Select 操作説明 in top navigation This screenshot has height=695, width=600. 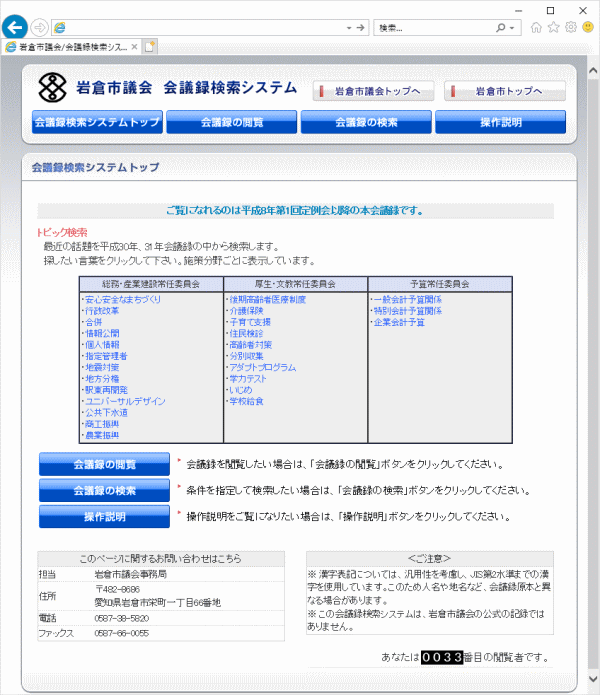pos(500,122)
